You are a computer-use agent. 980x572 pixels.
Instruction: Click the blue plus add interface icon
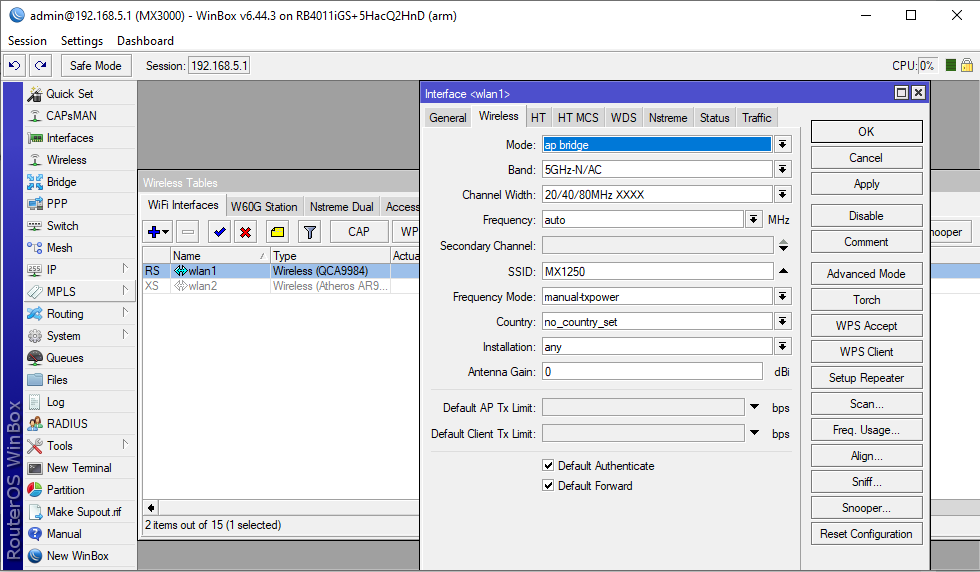tap(158, 232)
